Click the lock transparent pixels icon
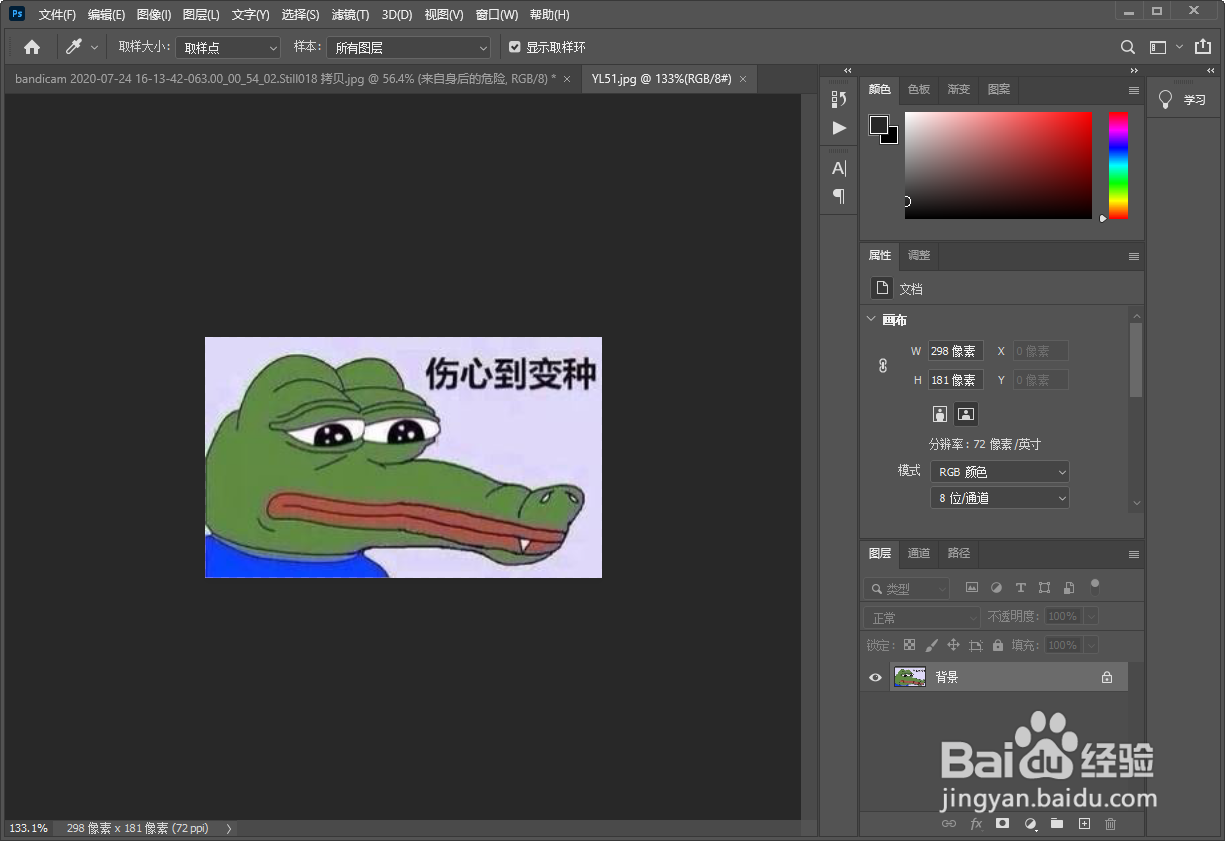1225x841 pixels. pyautogui.click(x=909, y=645)
